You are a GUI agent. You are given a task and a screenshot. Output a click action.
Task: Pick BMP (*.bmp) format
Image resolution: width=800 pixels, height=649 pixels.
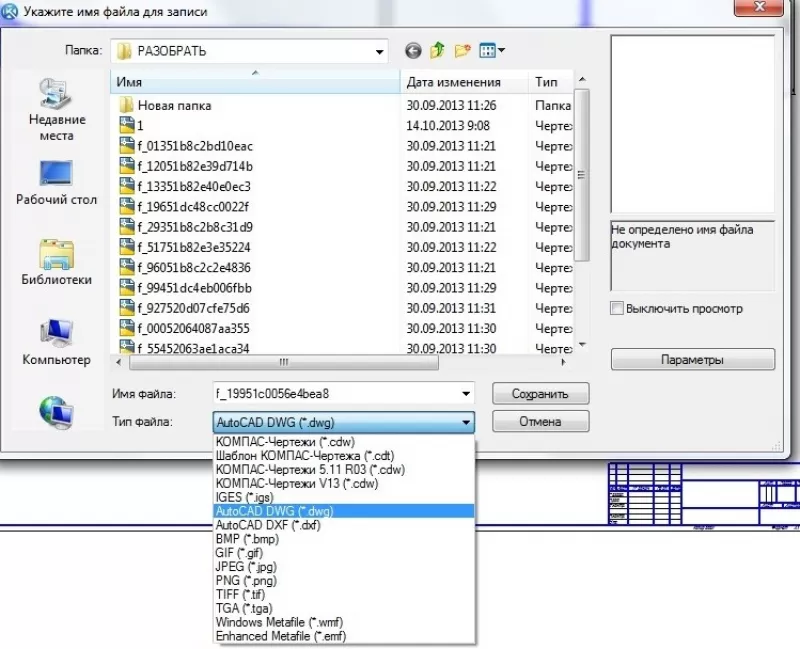click(344, 539)
